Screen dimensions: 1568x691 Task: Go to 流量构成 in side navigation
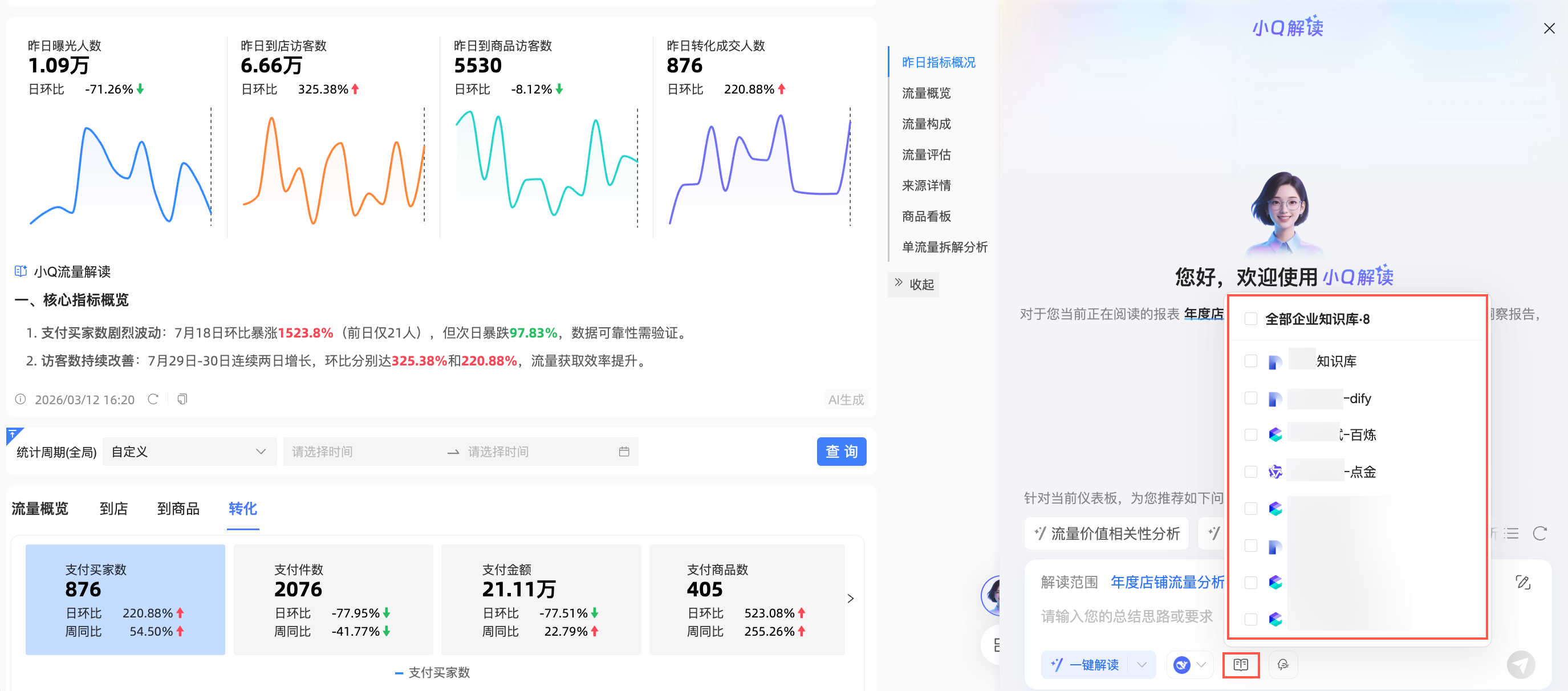tap(926, 124)
